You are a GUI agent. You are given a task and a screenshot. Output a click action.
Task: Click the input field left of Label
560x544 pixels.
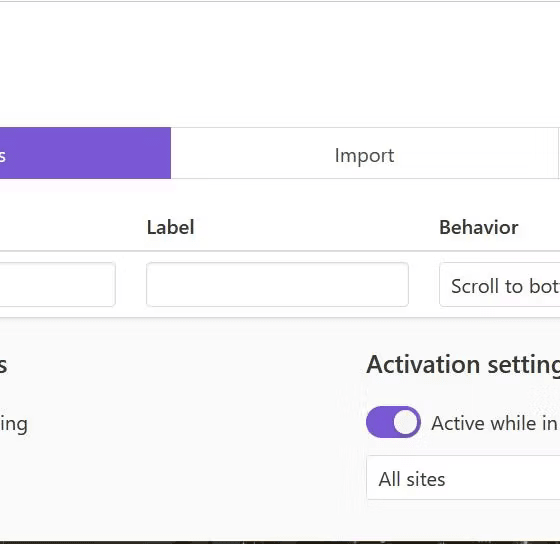58,284
